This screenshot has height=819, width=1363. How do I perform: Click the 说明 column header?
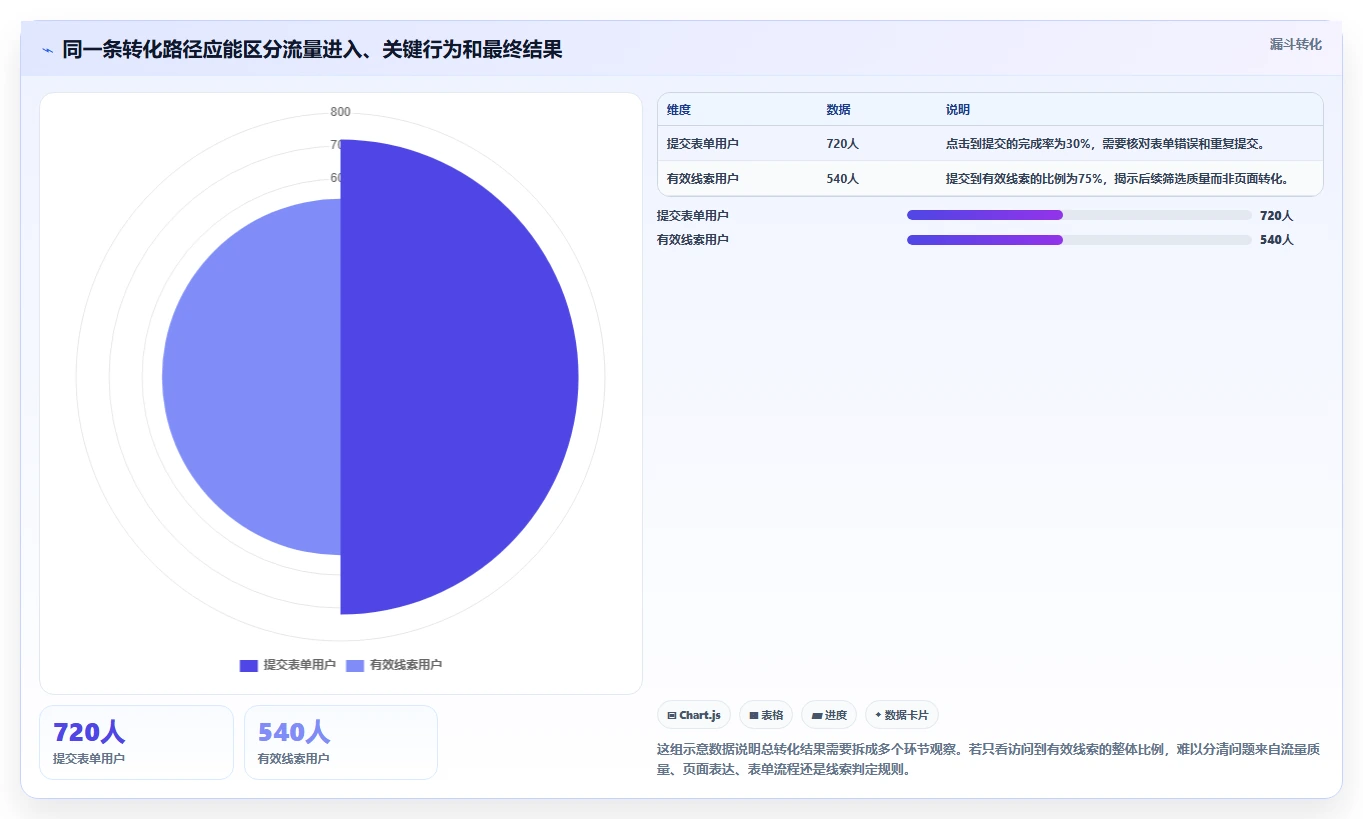[958, 110]
